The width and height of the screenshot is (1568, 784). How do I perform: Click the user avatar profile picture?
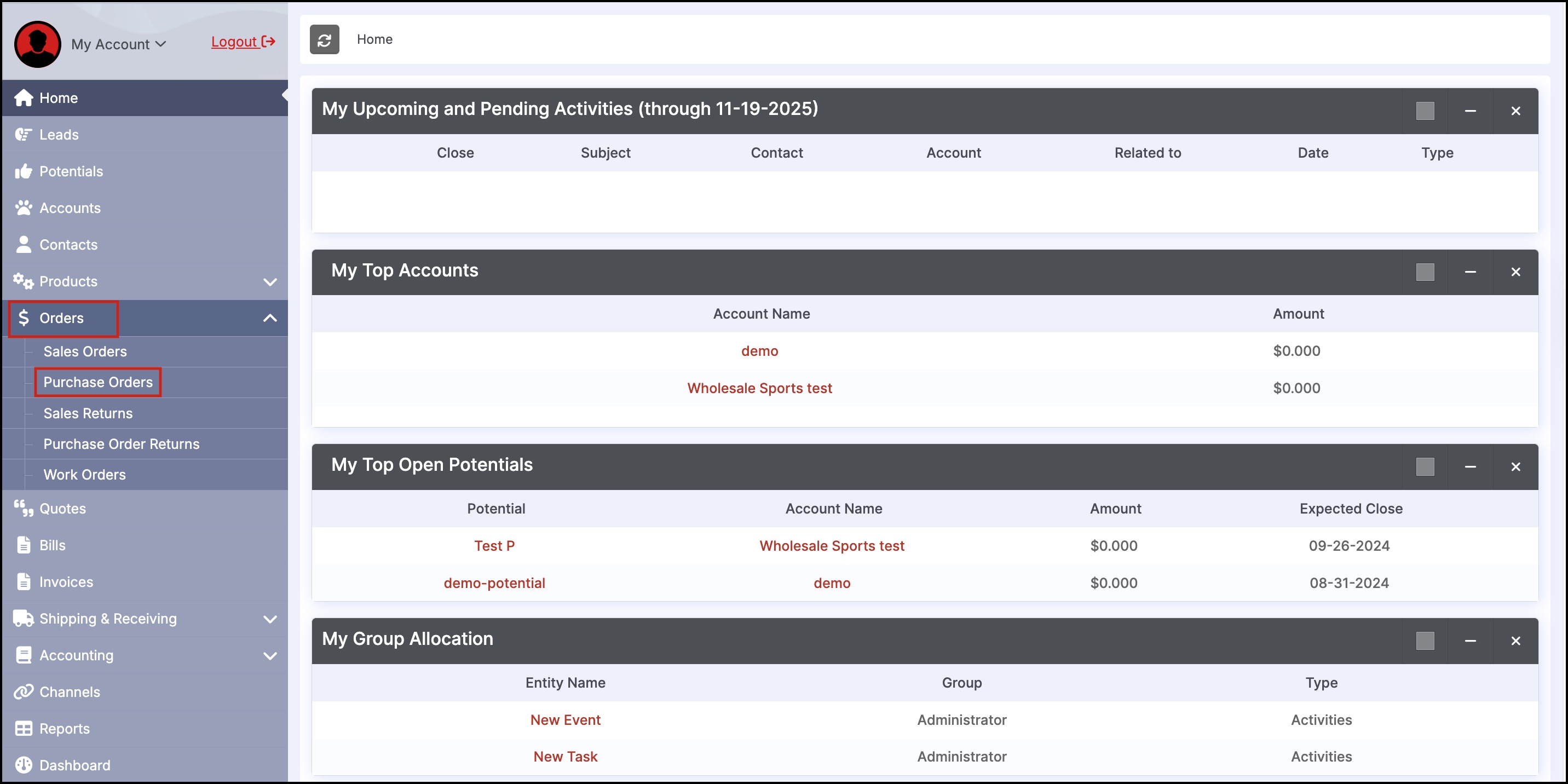(x=37, y=44)
